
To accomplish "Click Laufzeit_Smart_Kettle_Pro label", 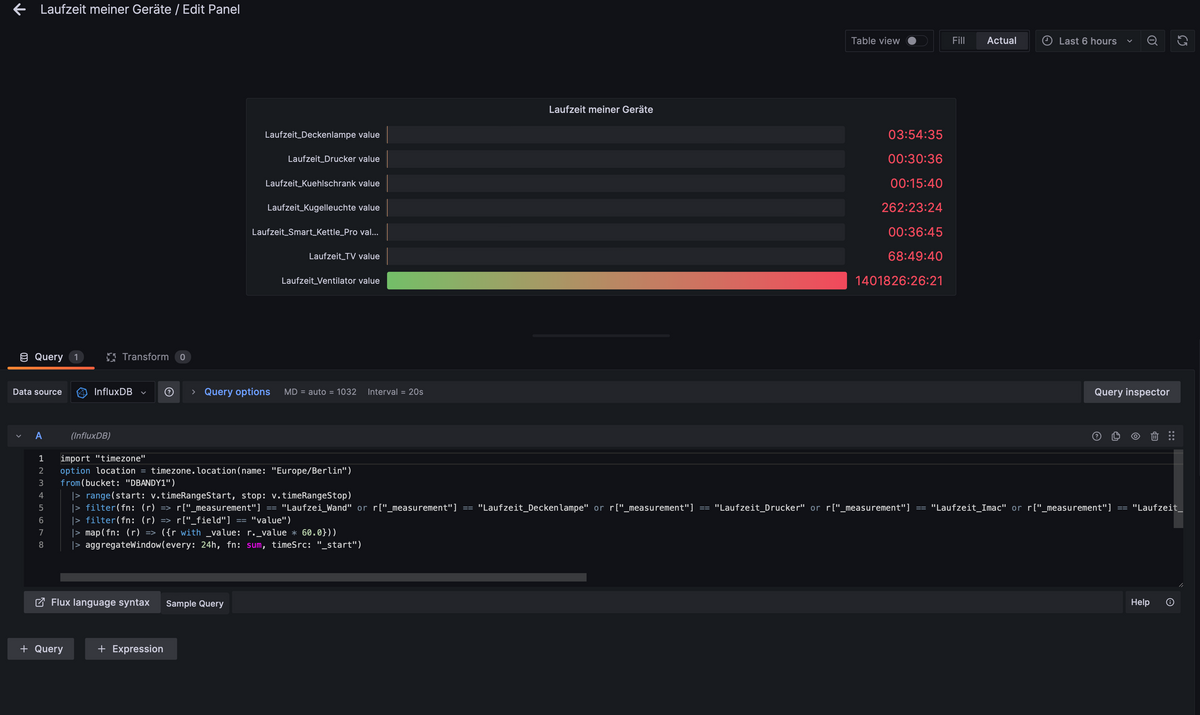I will tap(316, 232).
